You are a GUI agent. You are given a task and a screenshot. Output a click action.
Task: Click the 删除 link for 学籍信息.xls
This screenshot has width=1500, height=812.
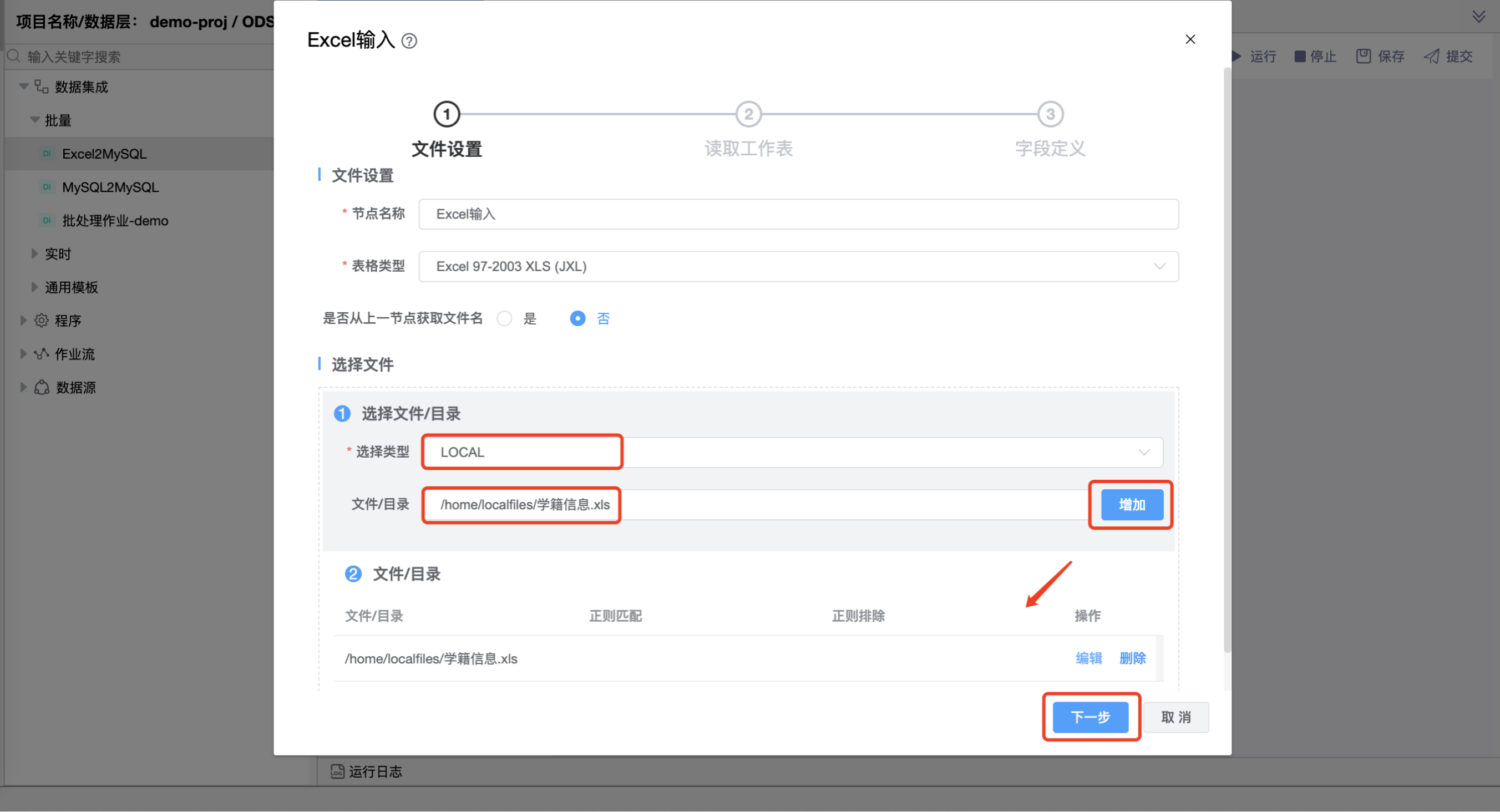(x=1132, y=658)
